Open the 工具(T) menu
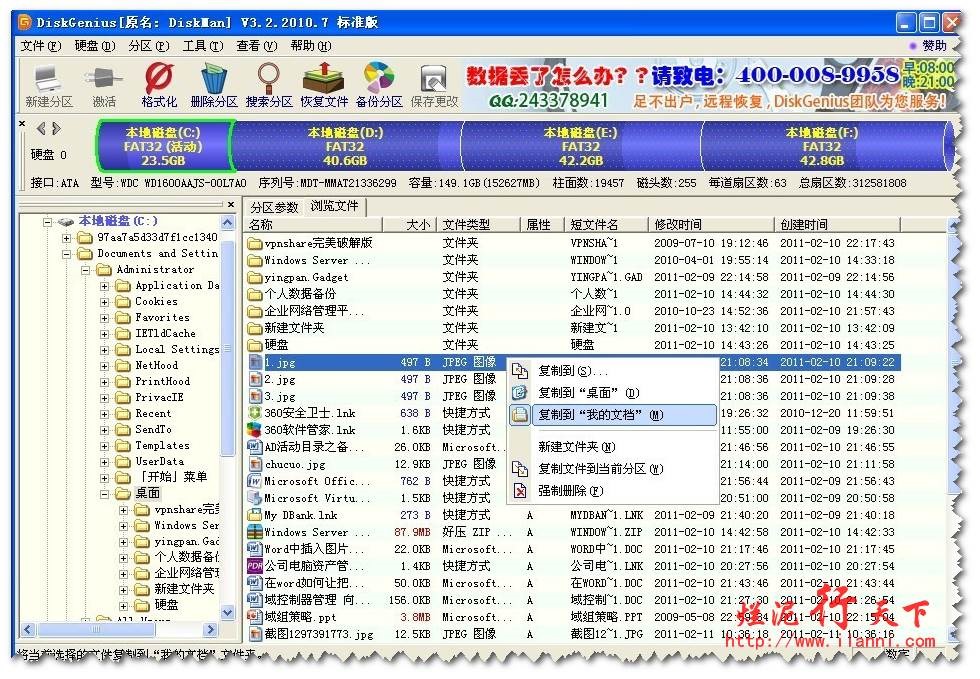This screenshot has height=679, width=980. click(x=202, y=46)
